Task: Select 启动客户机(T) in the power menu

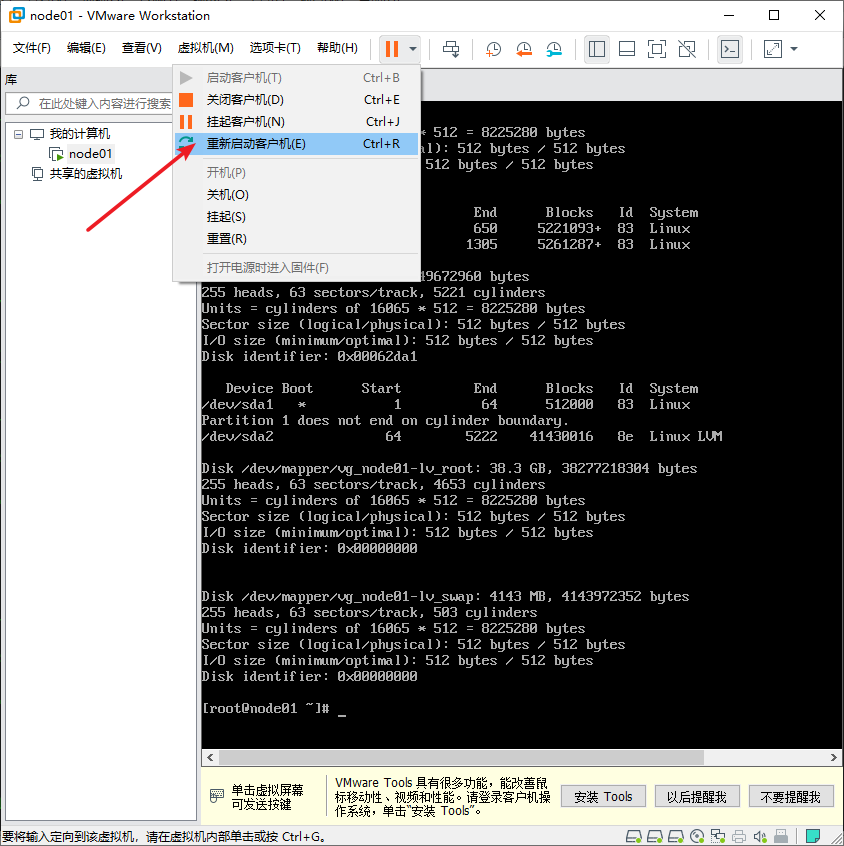Action: click(296, 78)
